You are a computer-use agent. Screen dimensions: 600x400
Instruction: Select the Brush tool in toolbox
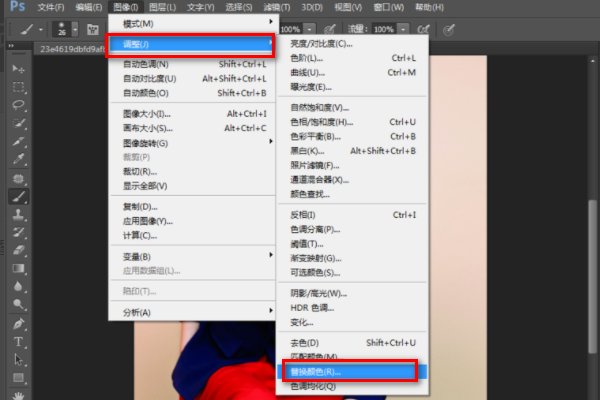18,197
